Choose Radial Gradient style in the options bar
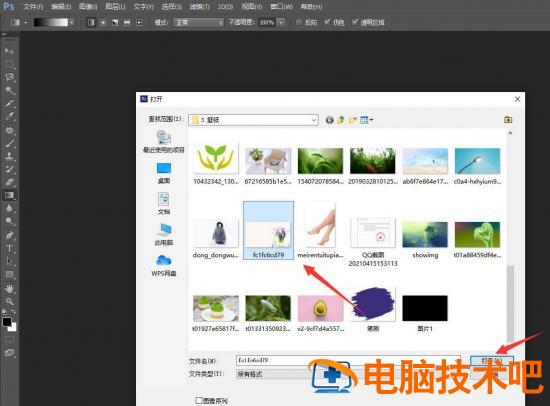 pyautogui.click(x=103, y=22)
